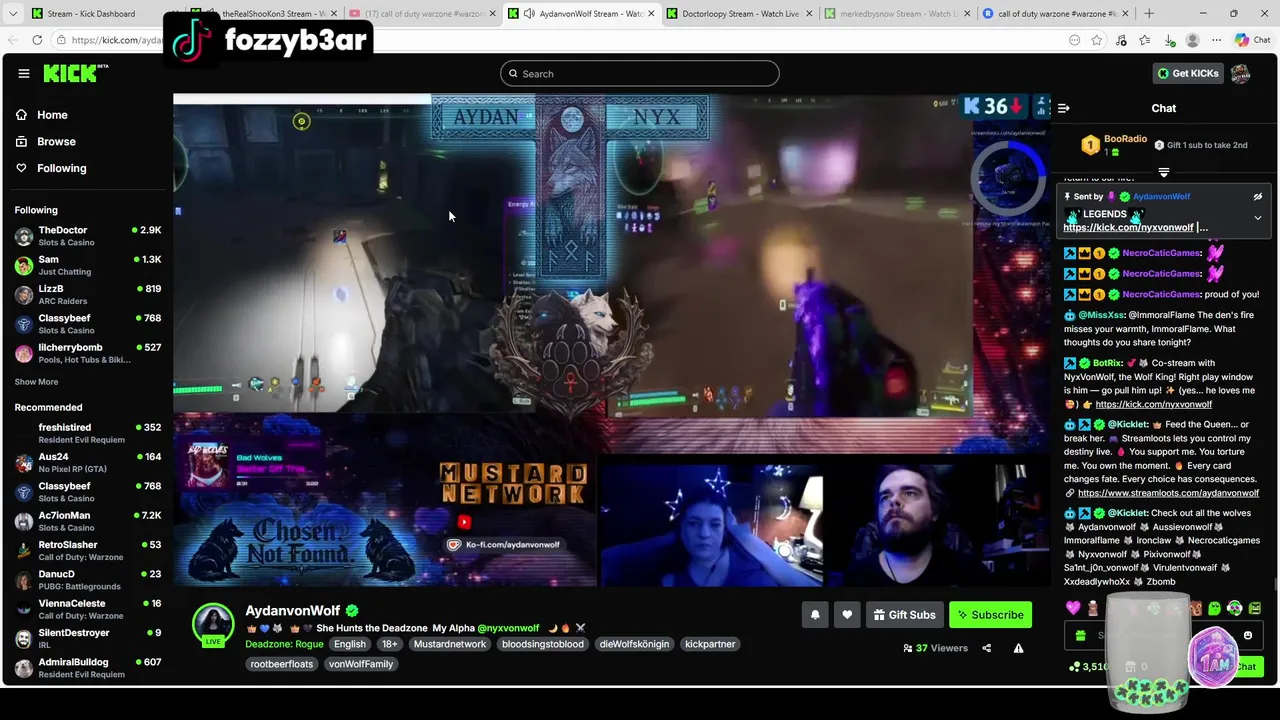Click the video player stream area
The image size is (1280, 720).
point(611,340)
